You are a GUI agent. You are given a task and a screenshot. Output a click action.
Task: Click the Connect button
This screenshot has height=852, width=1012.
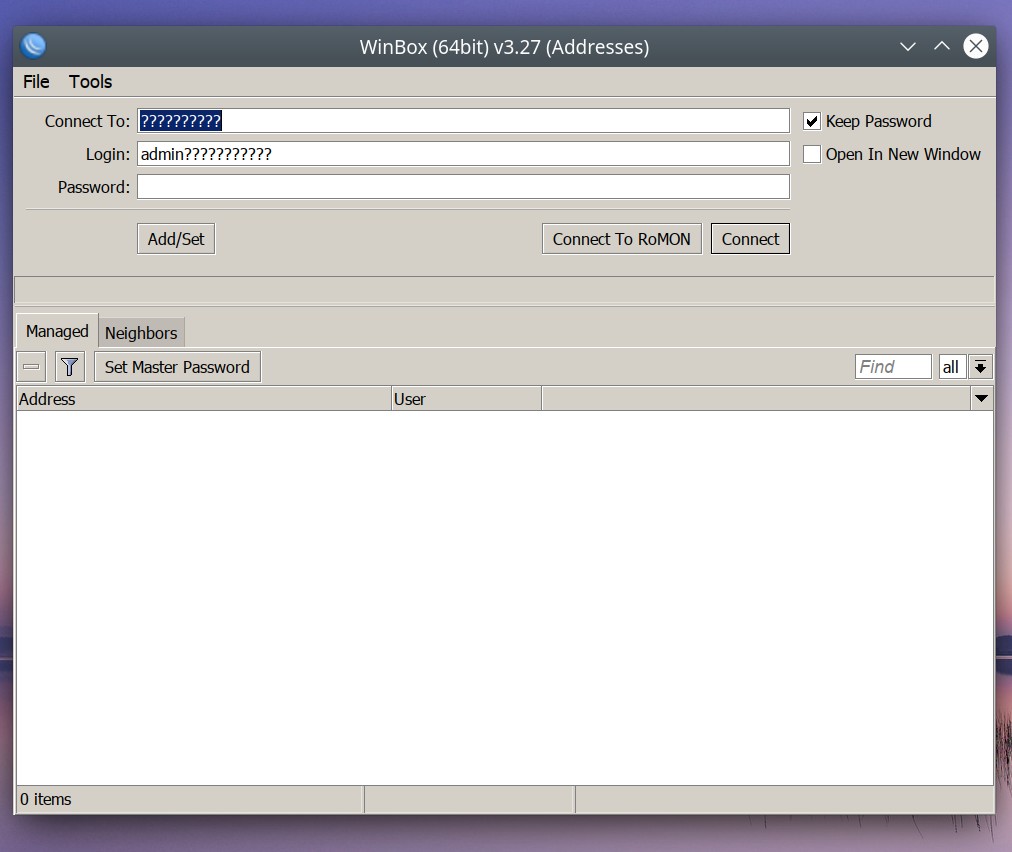pos(750,239)
